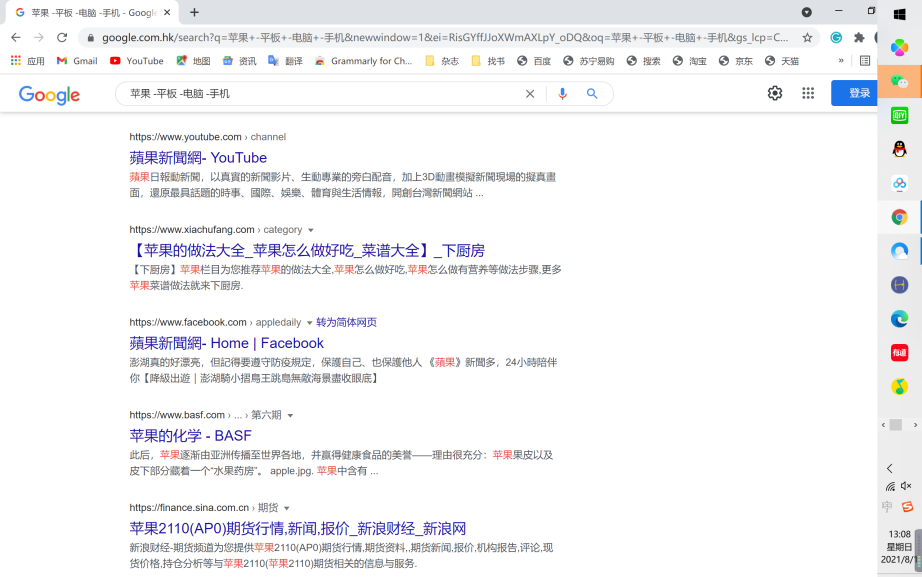Viewport: 922px width, 577px height.
Task: Open the Microsoft Edge taskbar icon
Action: coord(900,319)
